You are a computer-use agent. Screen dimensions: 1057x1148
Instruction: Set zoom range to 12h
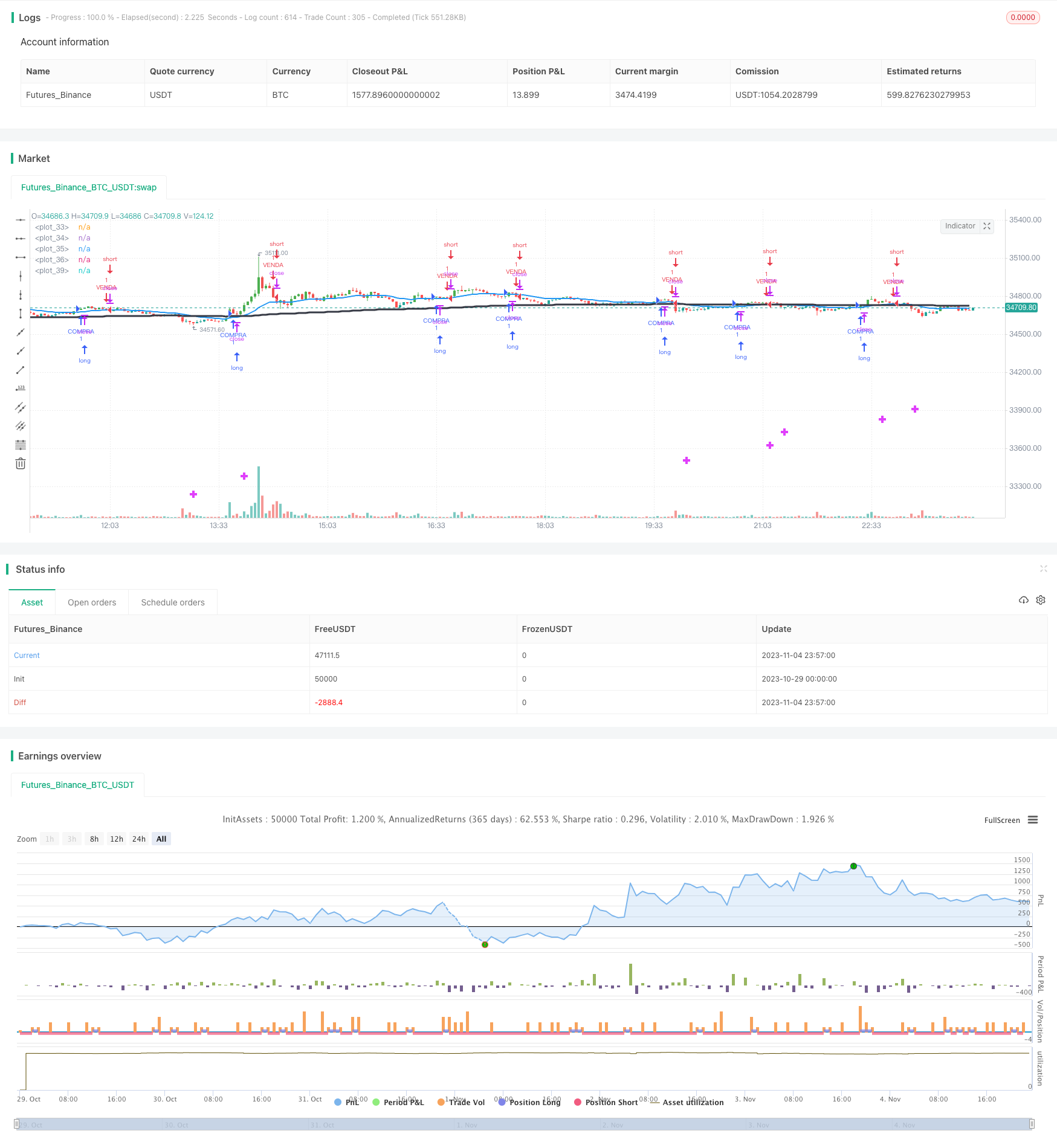[x=117, y=839]
